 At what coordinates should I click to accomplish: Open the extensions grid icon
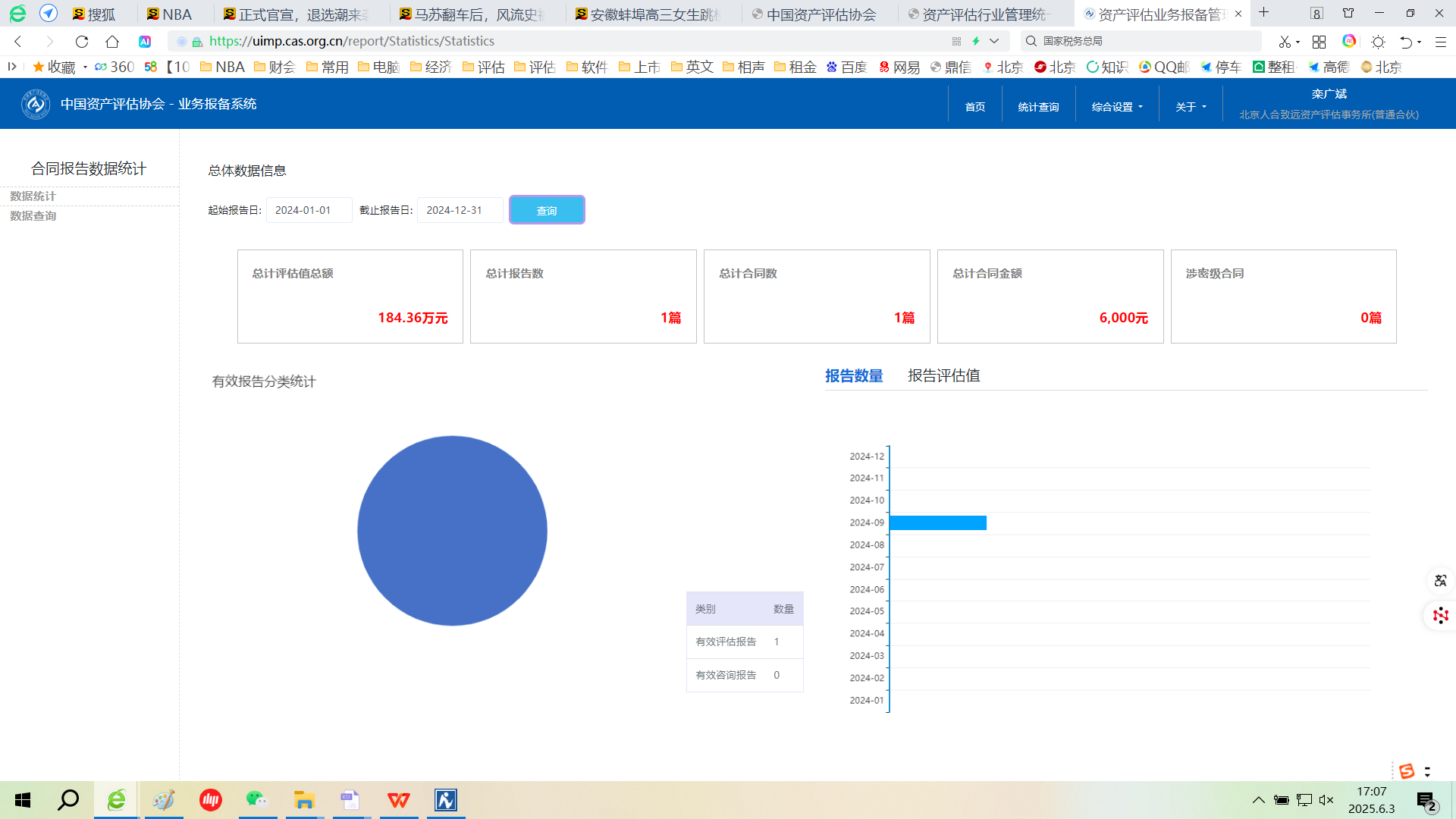(1319, 42)
